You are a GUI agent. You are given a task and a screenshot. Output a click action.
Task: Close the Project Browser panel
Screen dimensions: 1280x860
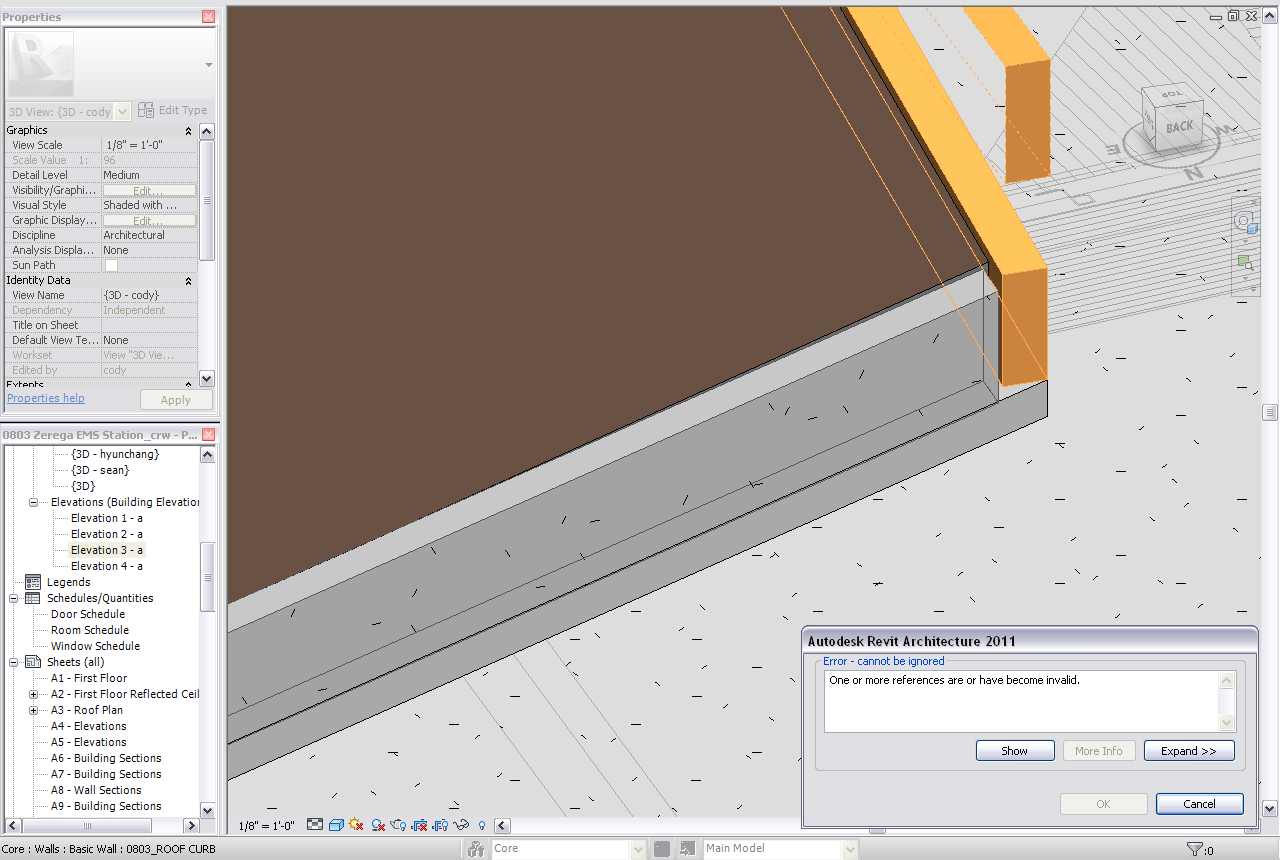coord(208,435)
